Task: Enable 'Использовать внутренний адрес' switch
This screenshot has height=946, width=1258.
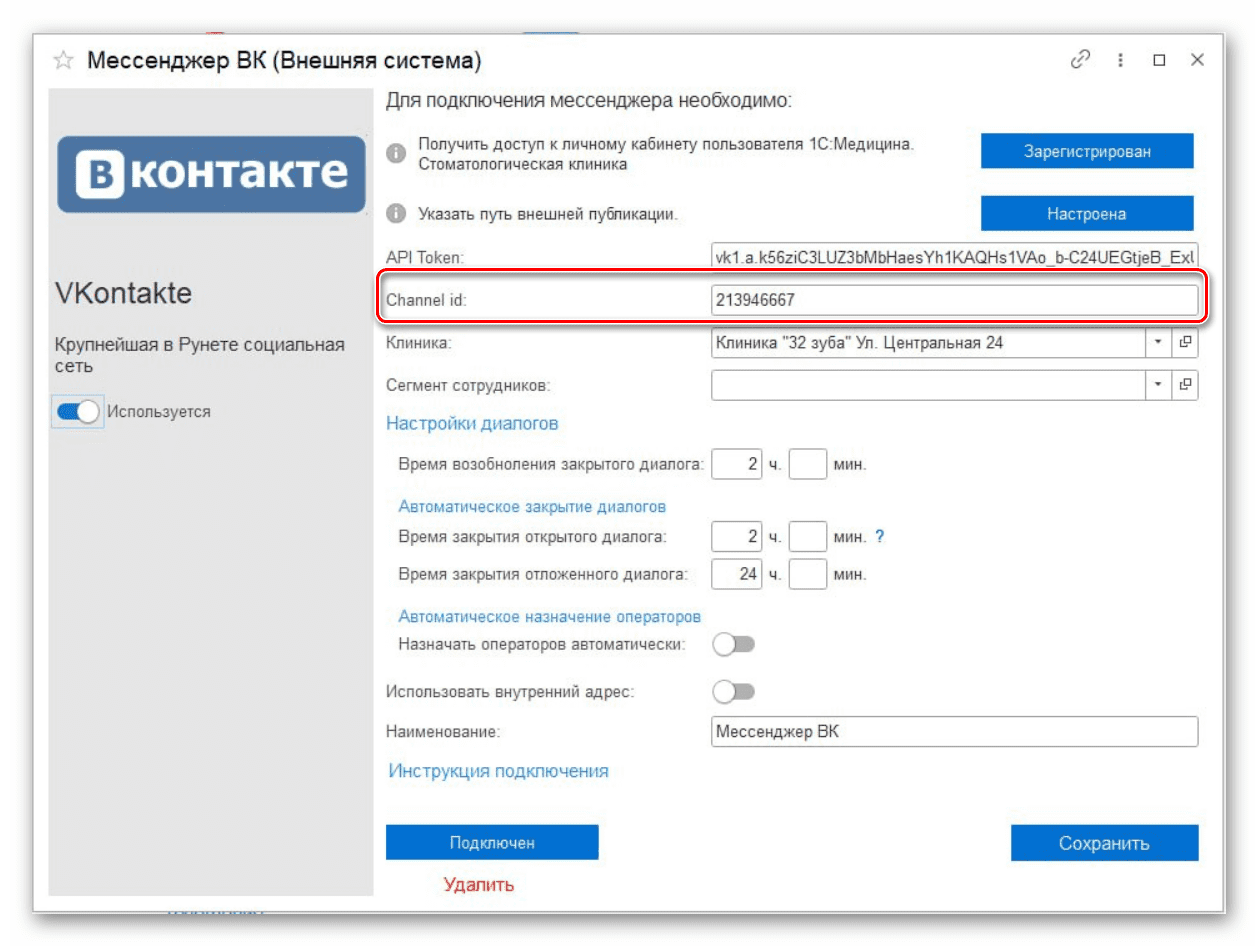Action: pos(734,691)
